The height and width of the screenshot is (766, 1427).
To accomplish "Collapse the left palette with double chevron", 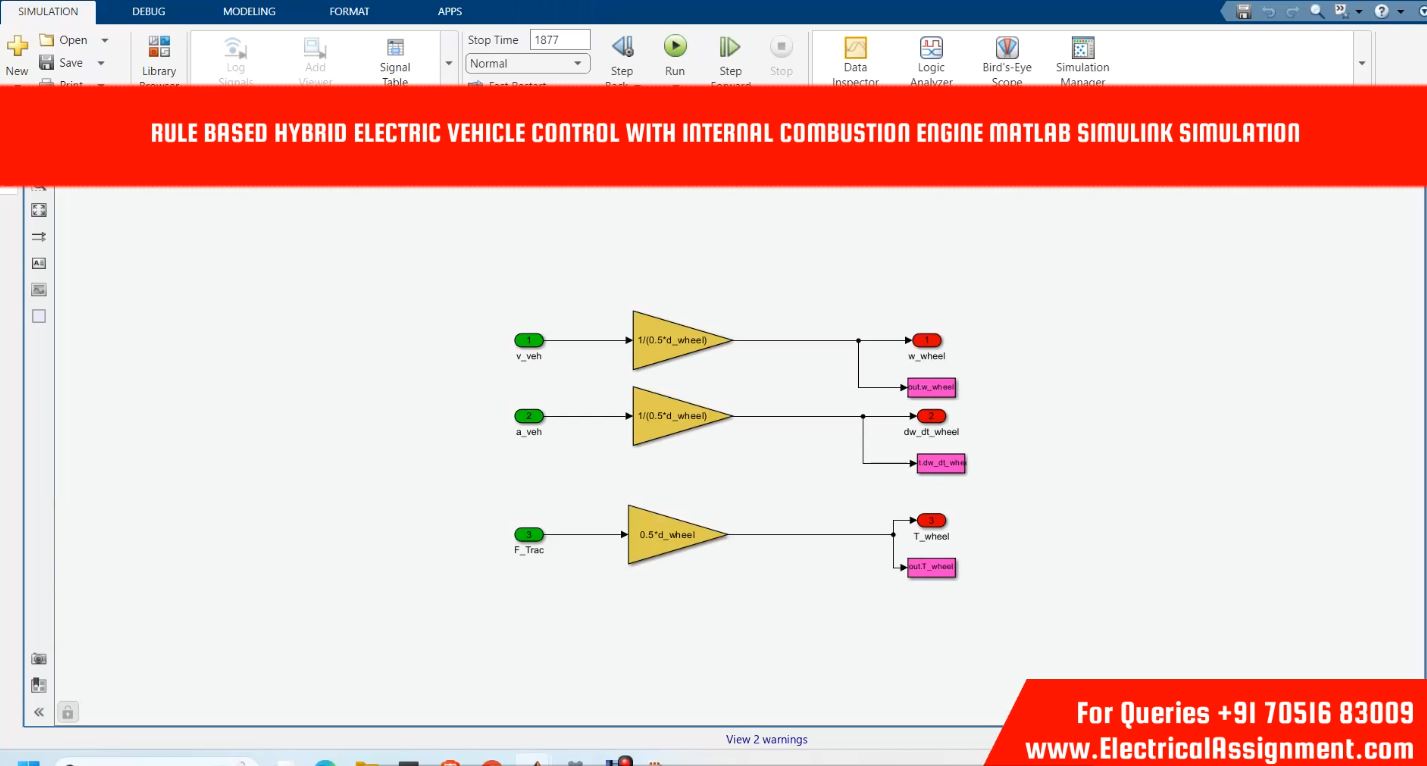I will tap(39, 712).
